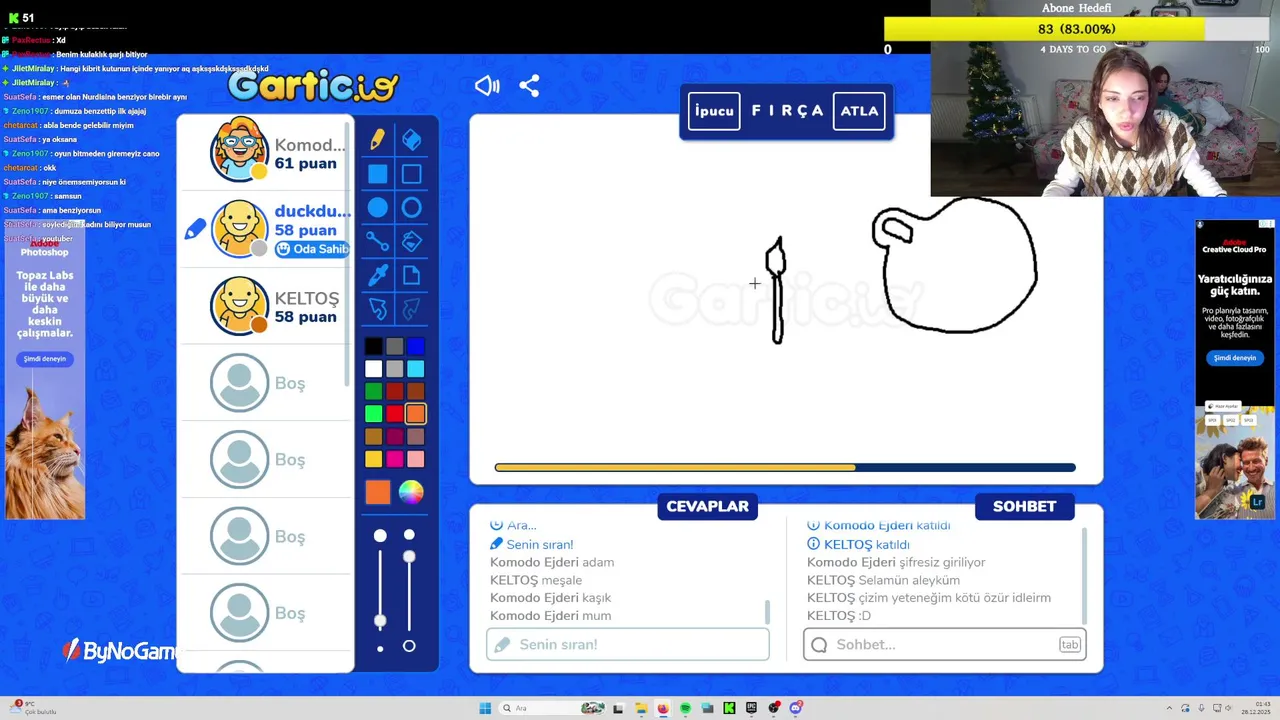Click the Oda Sahibi badge
1280x720 pixels.
pyautogui.click(x=311, y=249)
